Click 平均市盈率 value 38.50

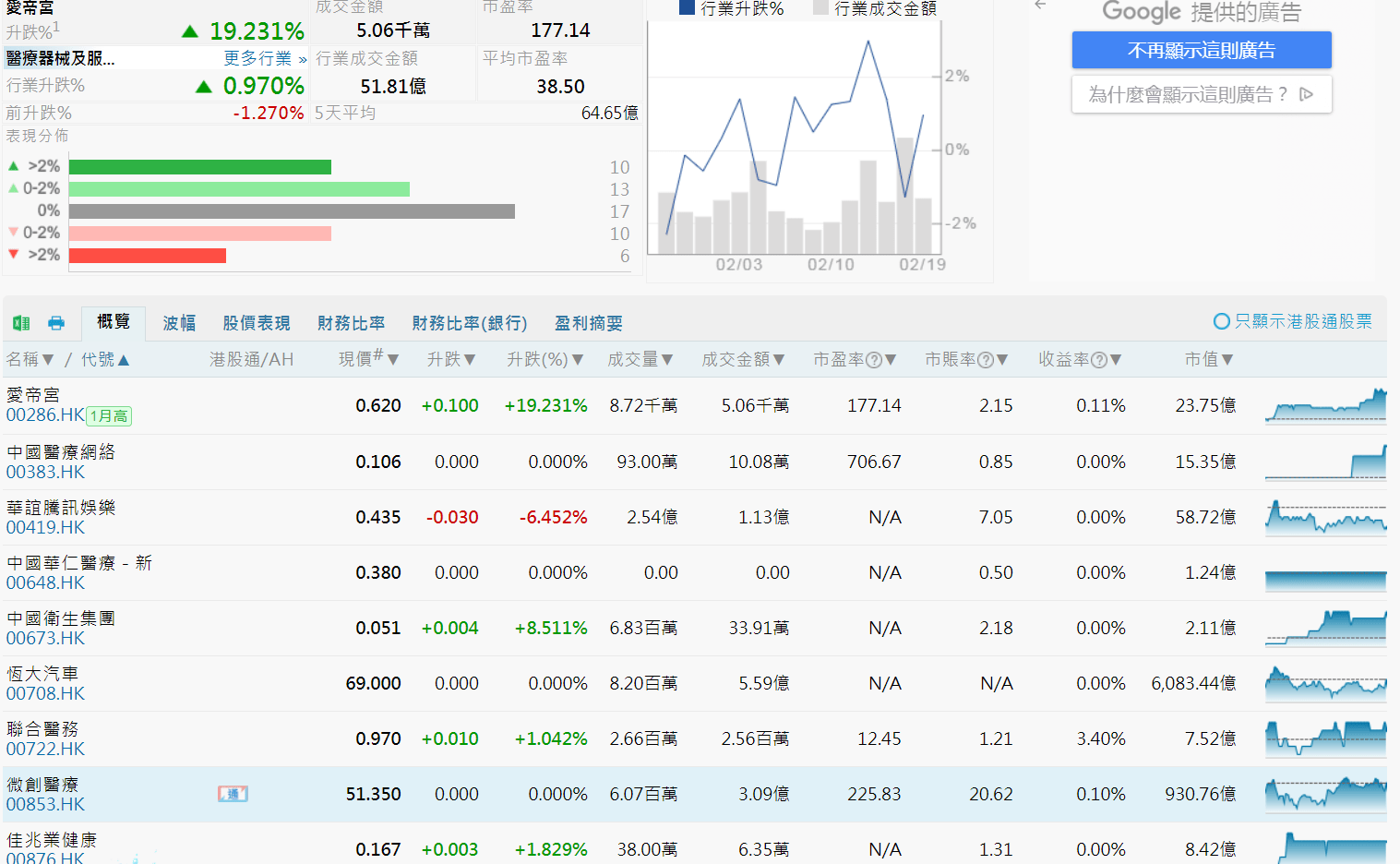[560, 87]
